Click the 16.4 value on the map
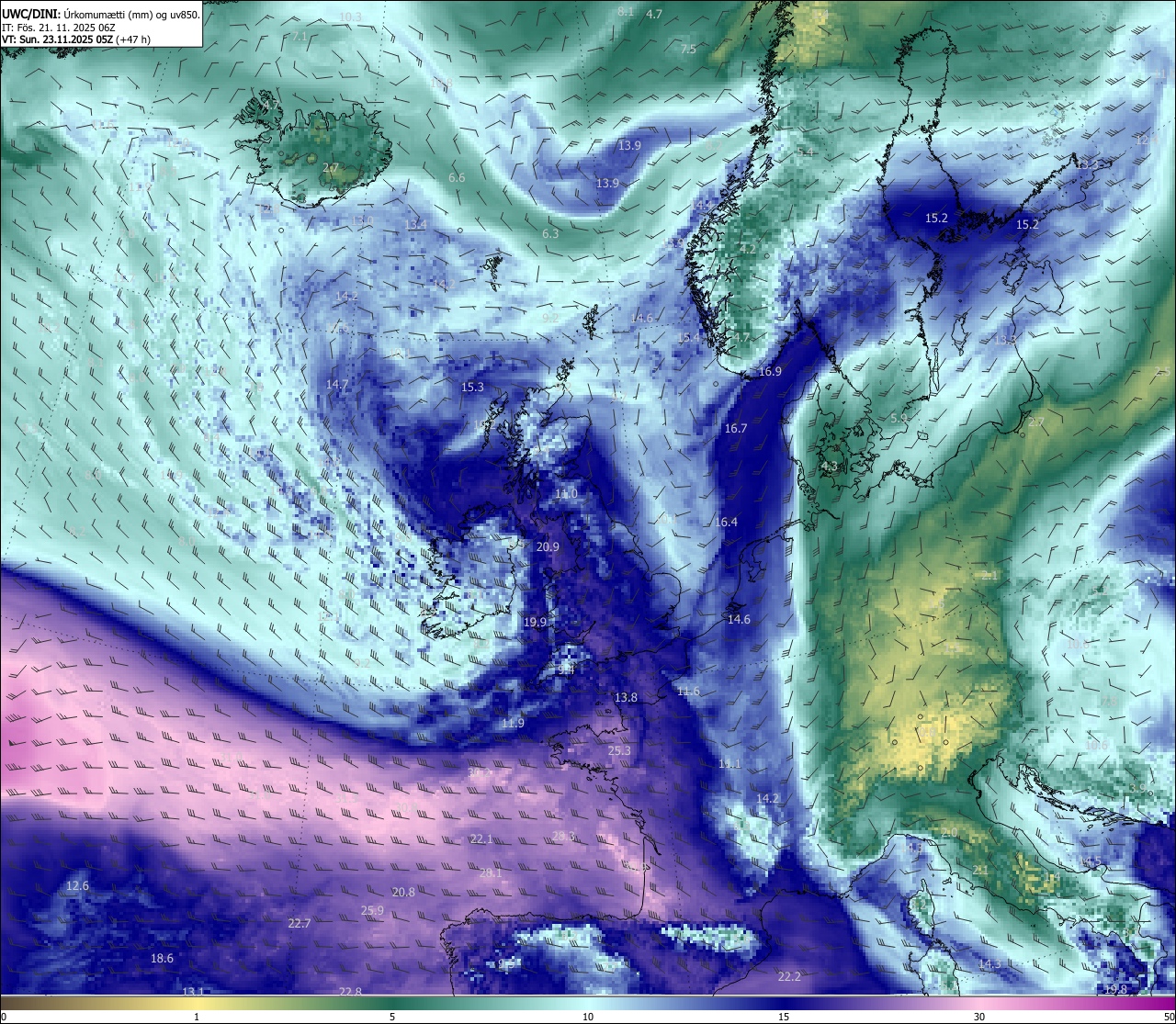Screen dimensions: 1176x1024 726,522
